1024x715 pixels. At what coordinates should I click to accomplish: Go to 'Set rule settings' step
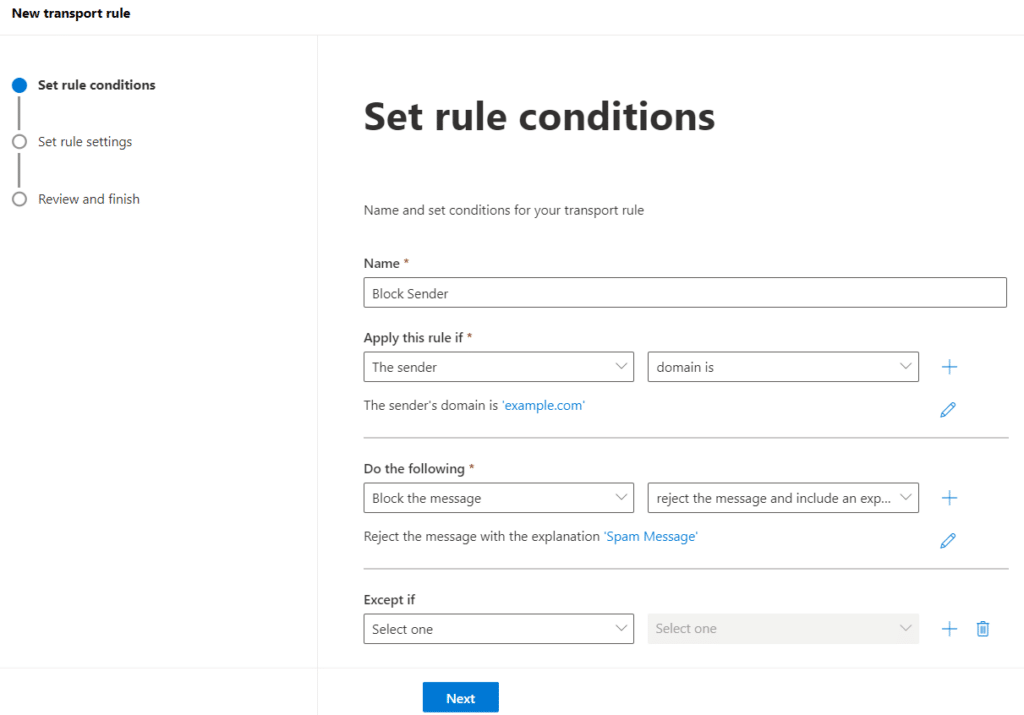pyautogui.click(x=85, y=142)
